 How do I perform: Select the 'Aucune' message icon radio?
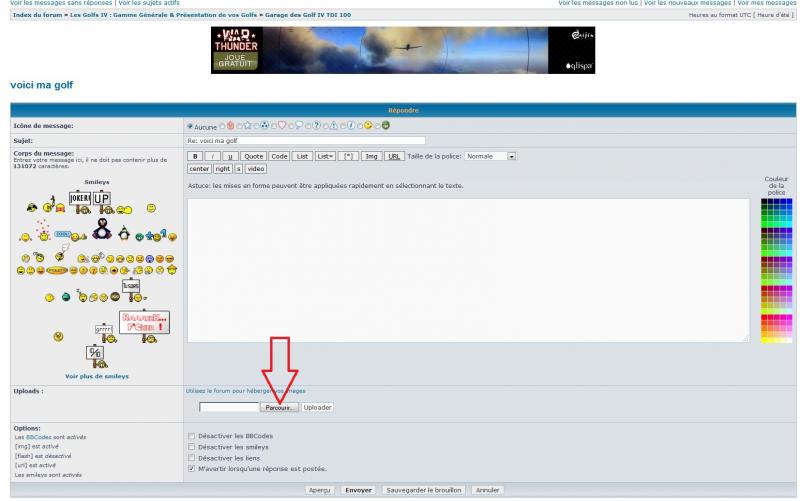click(190, 126)
